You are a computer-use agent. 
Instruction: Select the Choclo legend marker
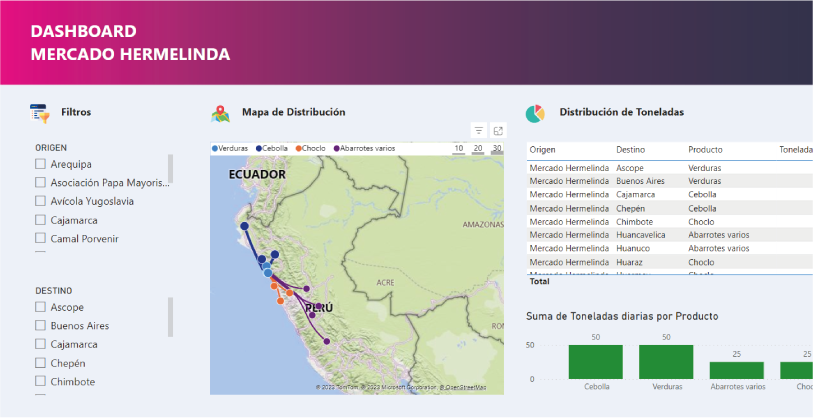point(299,148)
